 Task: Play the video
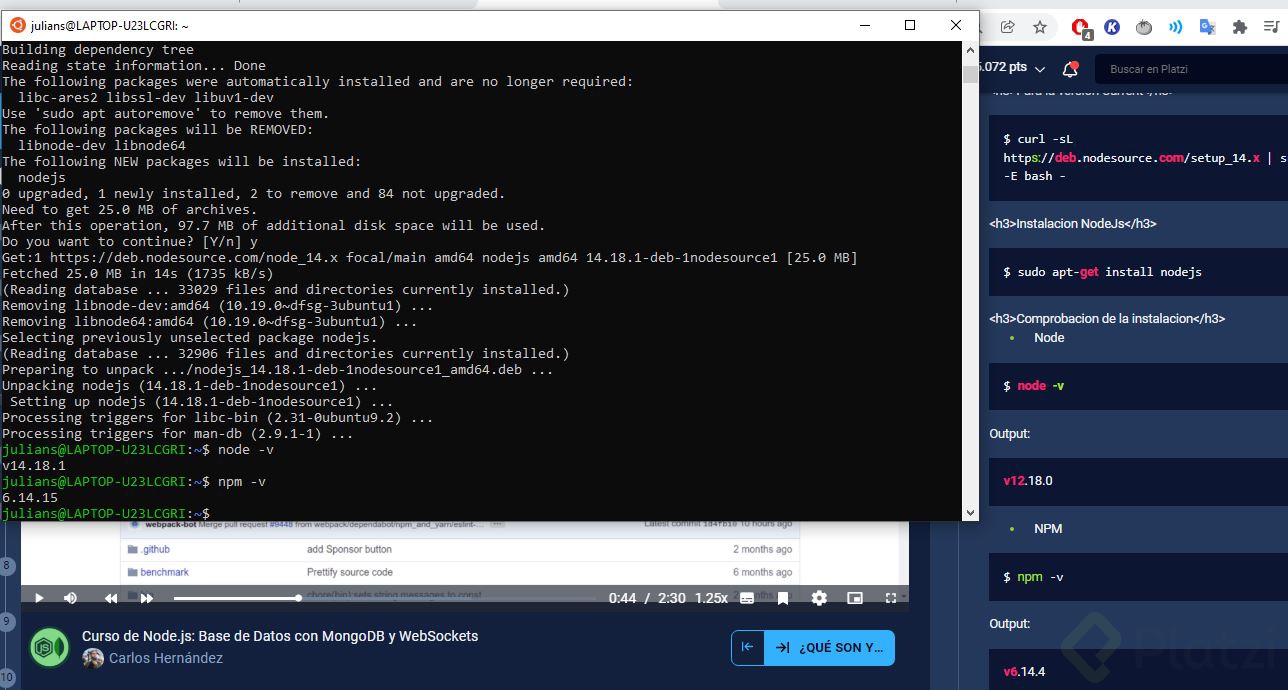tap(39, 598)
